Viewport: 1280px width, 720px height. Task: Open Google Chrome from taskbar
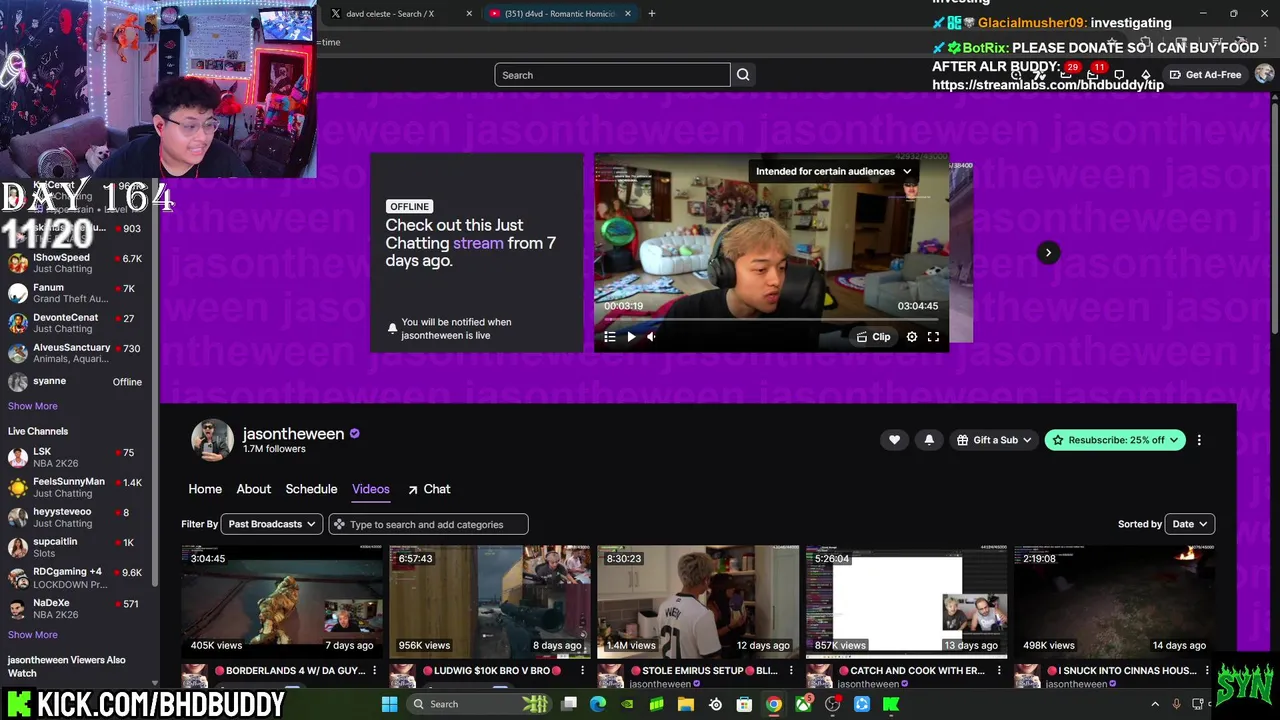click(x=774, y=704)
